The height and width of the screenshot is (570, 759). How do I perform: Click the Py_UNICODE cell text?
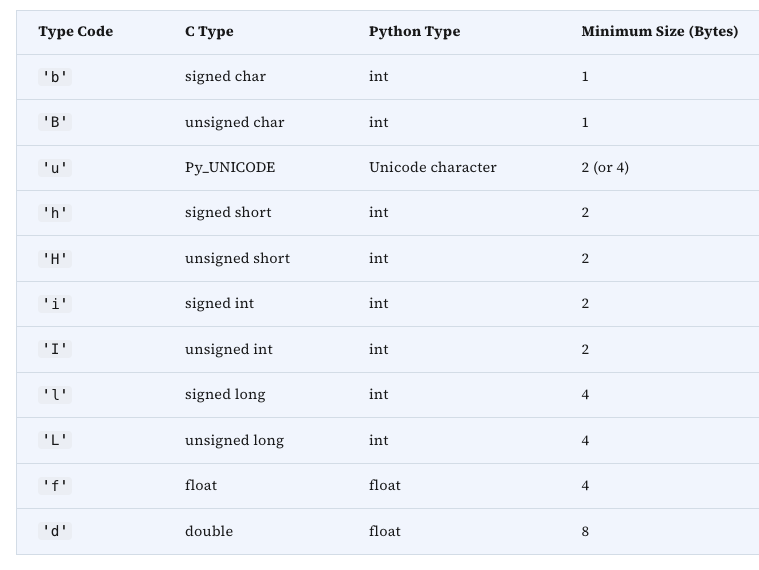coord(230,167)
